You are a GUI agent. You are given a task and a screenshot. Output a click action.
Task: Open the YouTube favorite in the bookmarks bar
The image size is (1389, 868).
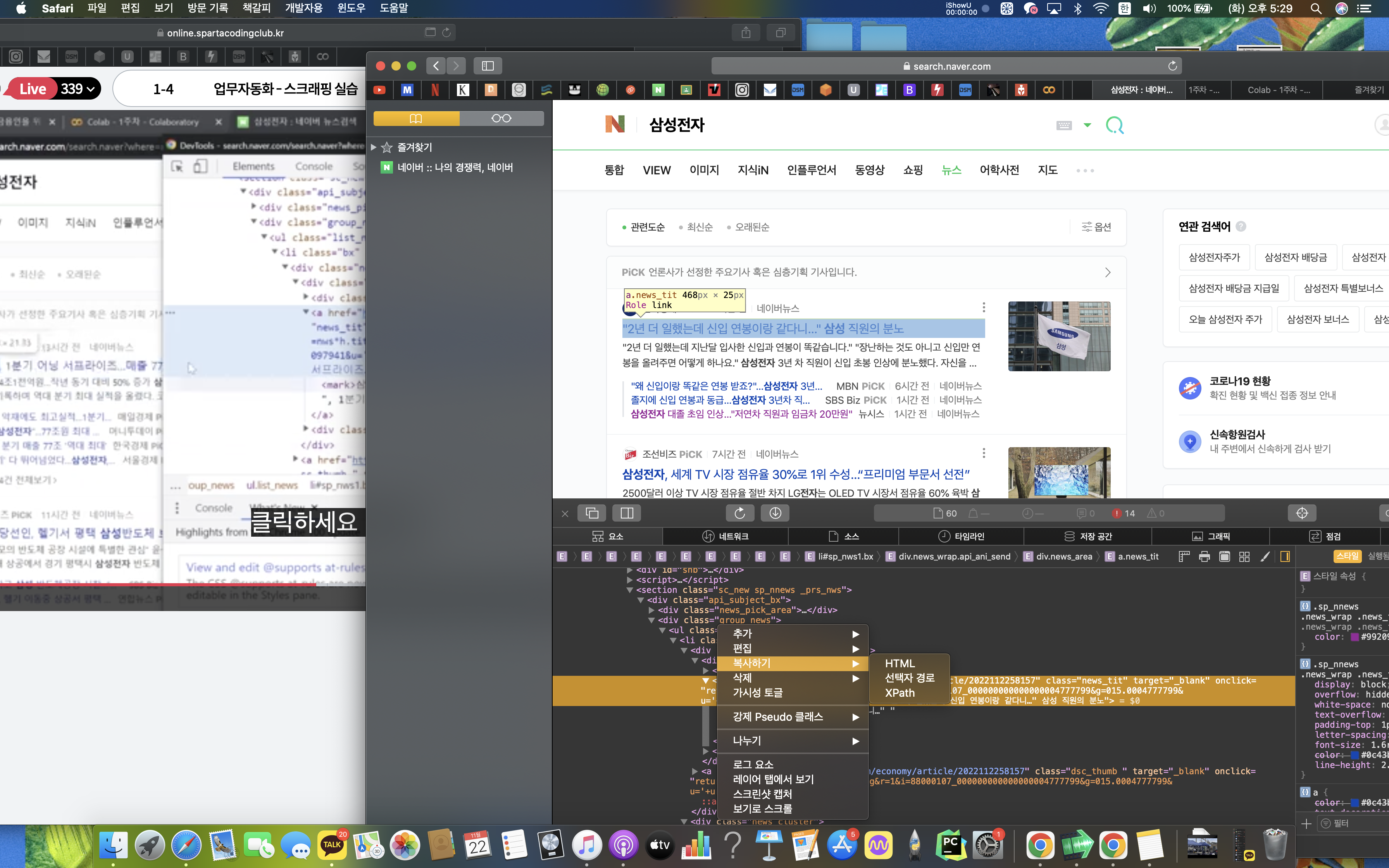tap(379, 90)
